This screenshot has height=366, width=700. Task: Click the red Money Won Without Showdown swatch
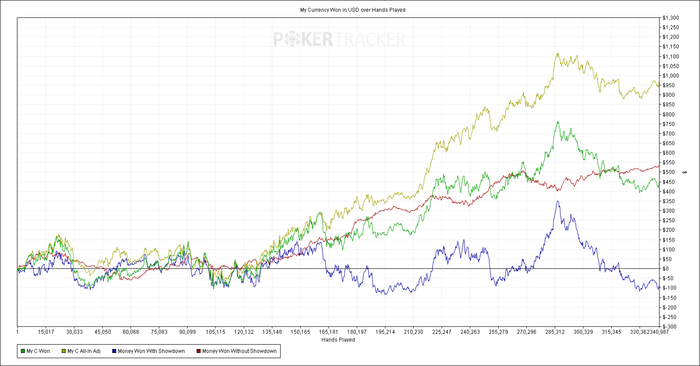199,351
